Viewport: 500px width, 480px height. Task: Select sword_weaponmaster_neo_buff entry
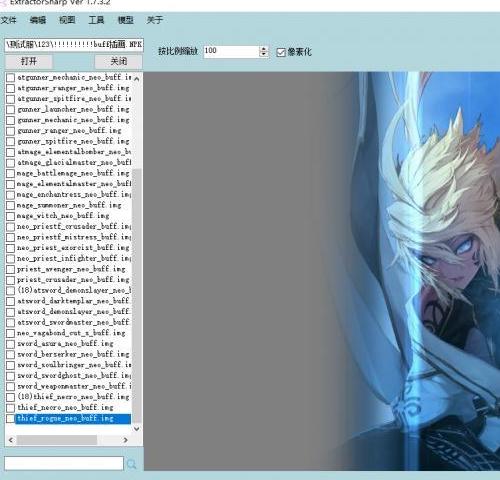[x=74, y=386]
